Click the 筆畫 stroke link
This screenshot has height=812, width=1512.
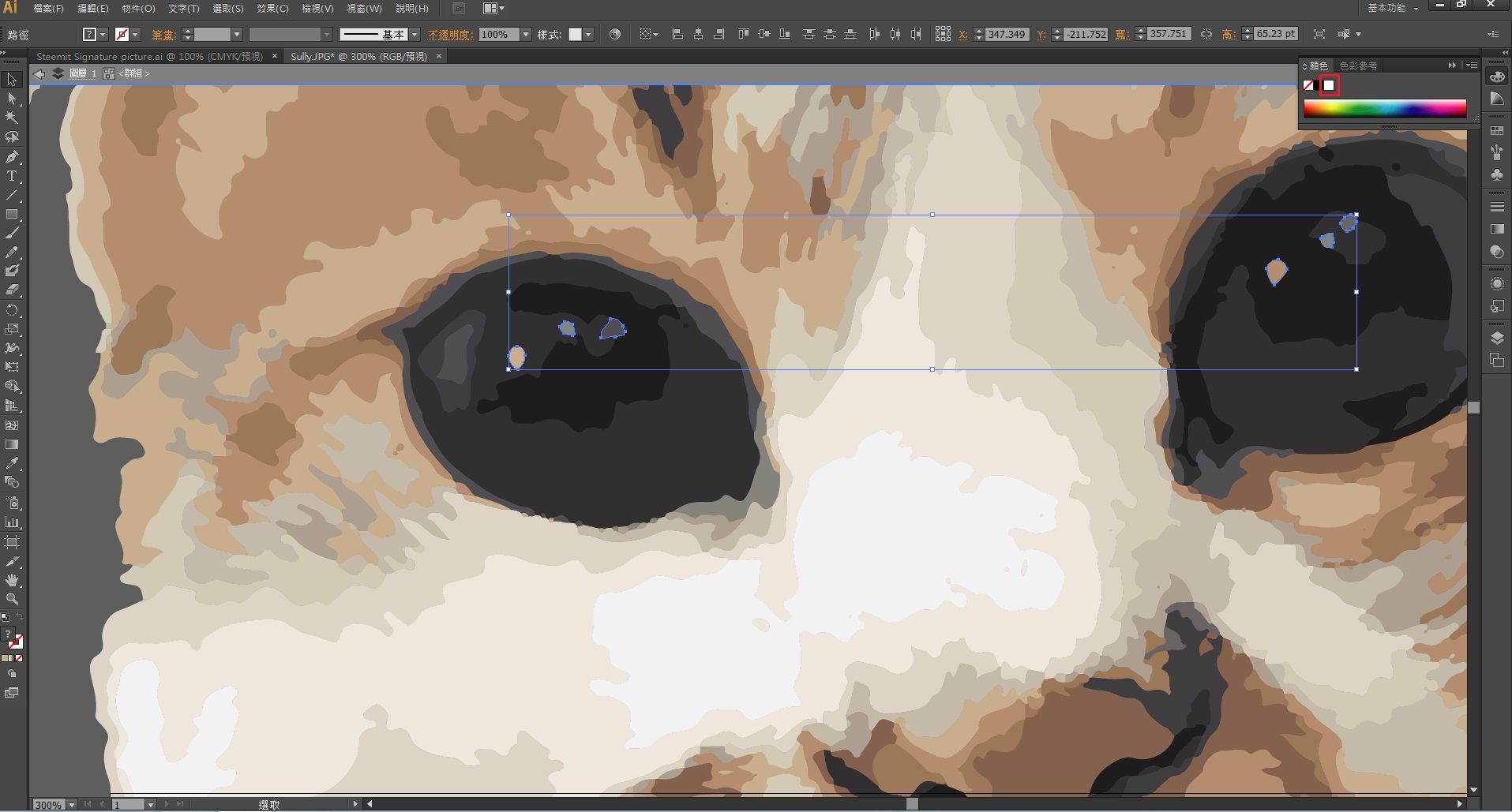coord(164,35)
